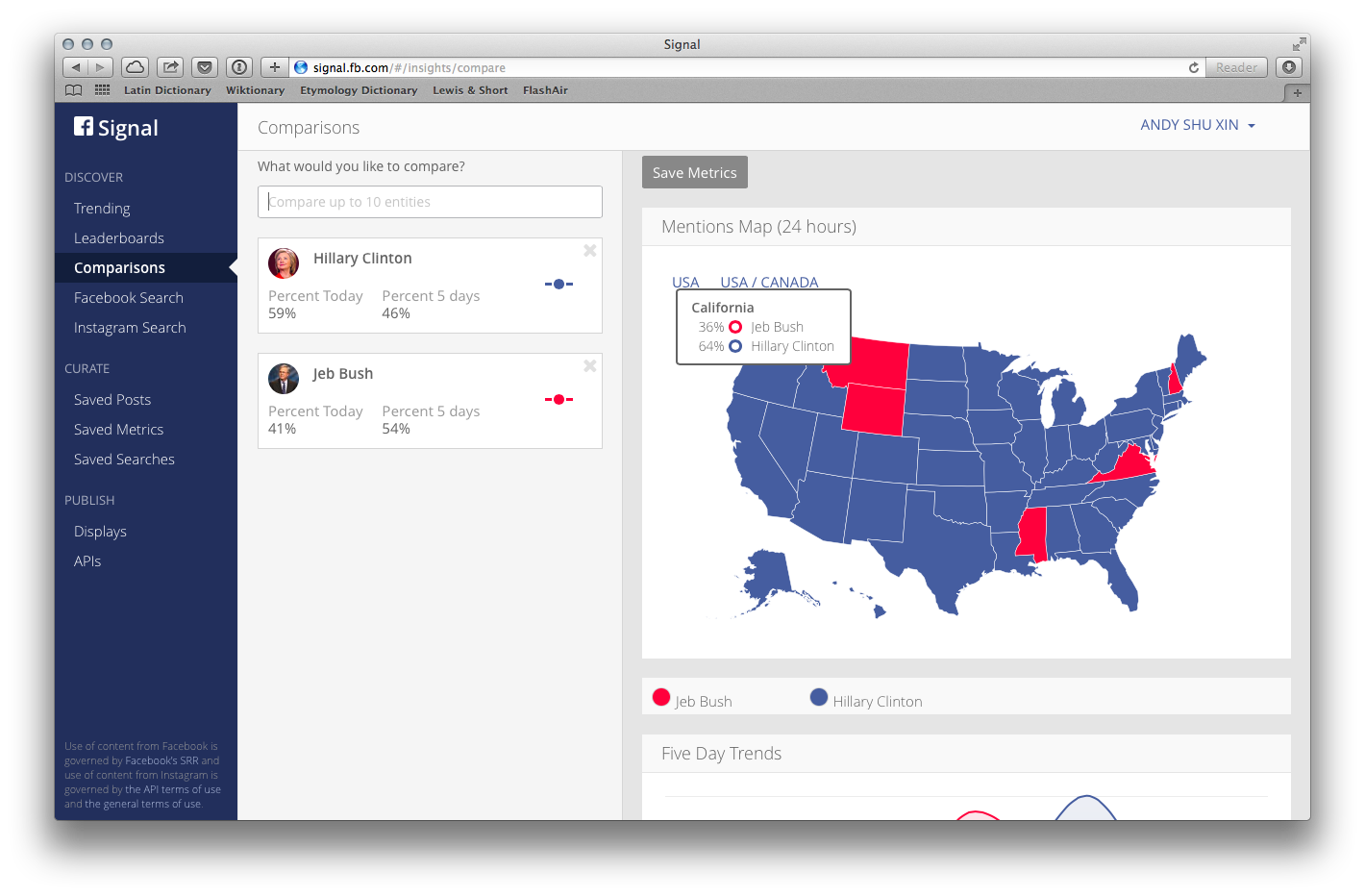
Task: Click the USA / CANADA map link
Action: pos(769,282)
